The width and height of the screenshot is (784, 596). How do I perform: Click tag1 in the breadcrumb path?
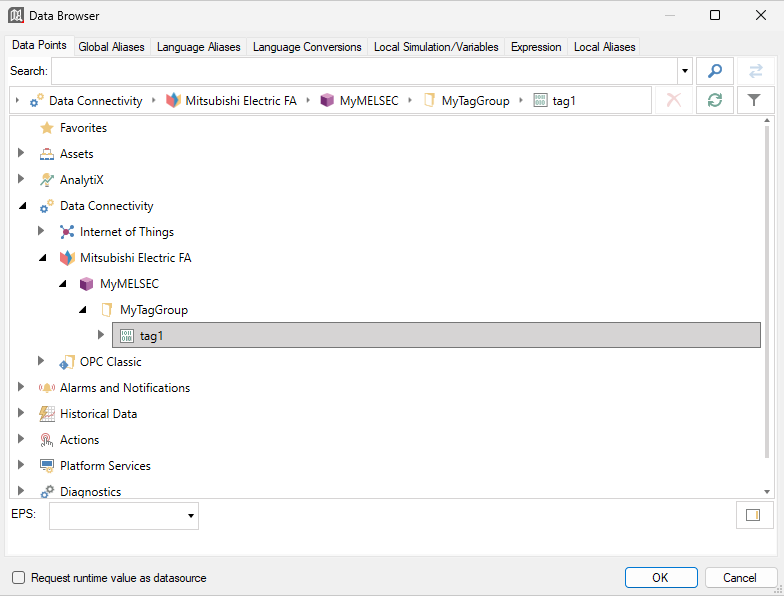pos(564,100)
